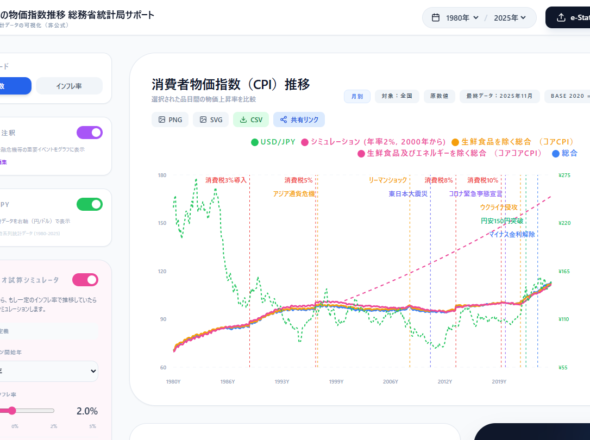Click the image icon on PNG button
The image size is (590, 440).
pyautogui.click(x=162, y=120)
